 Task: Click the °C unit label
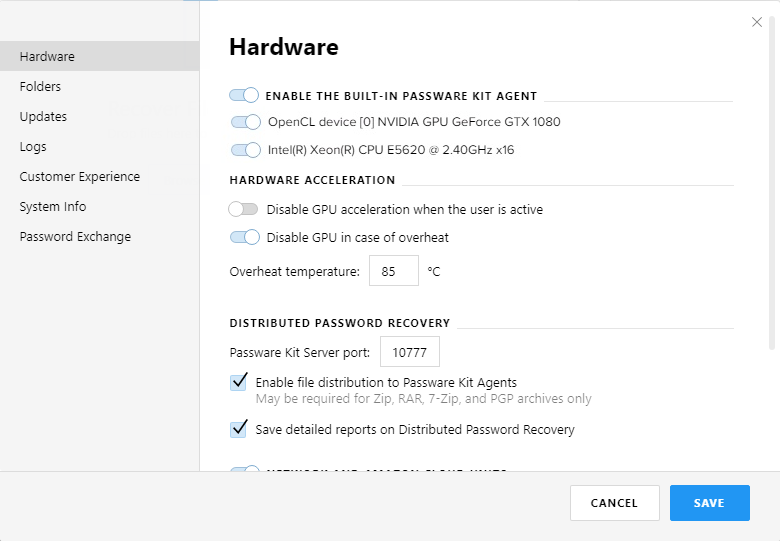point(434,271)
